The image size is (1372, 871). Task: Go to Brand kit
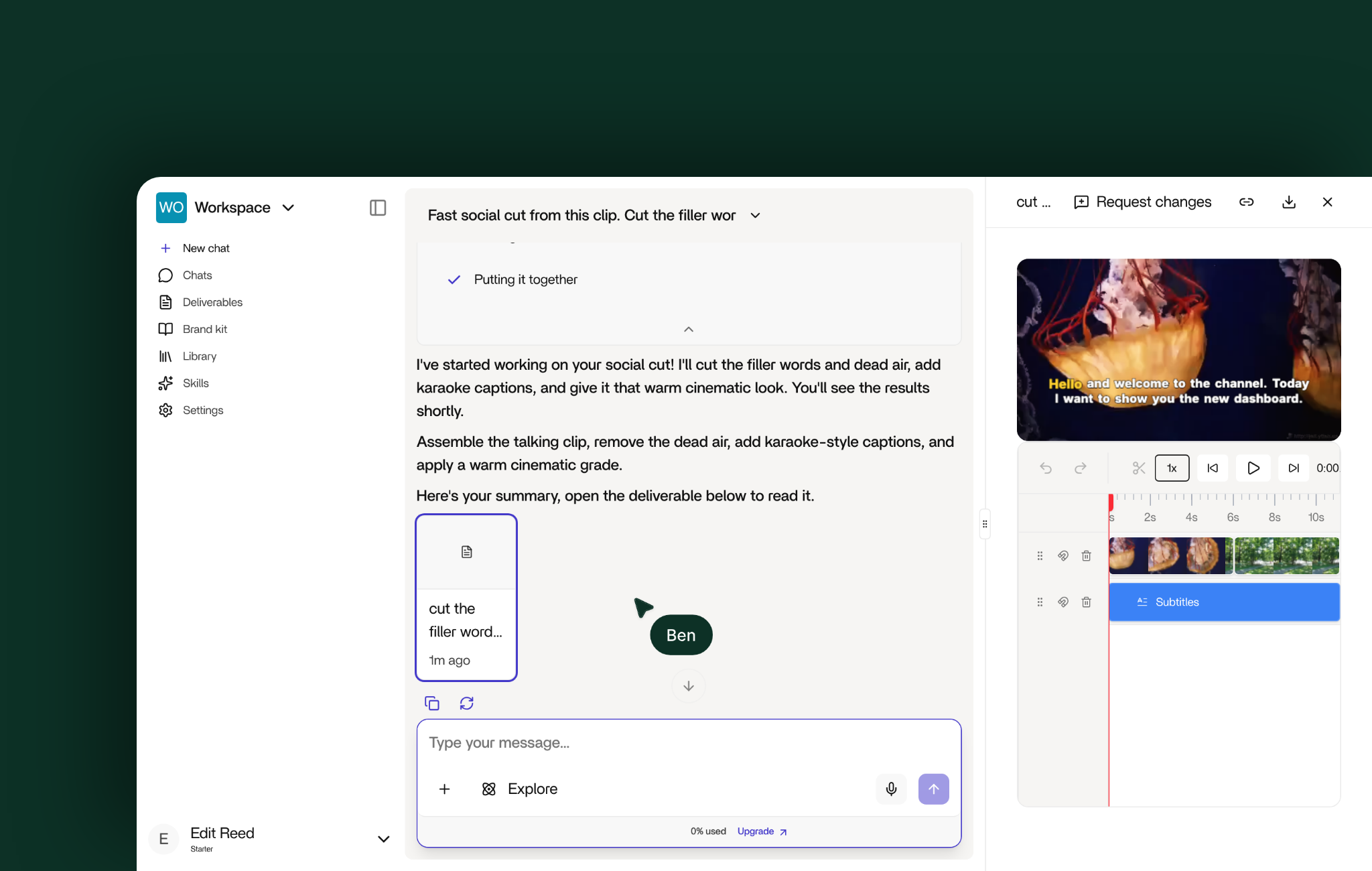coord(193,329)
